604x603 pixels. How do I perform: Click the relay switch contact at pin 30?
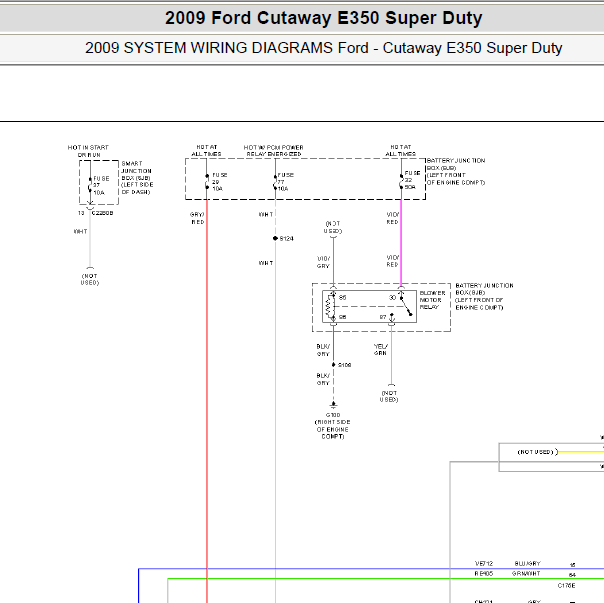pyautogui.click(x=406, y=306)
